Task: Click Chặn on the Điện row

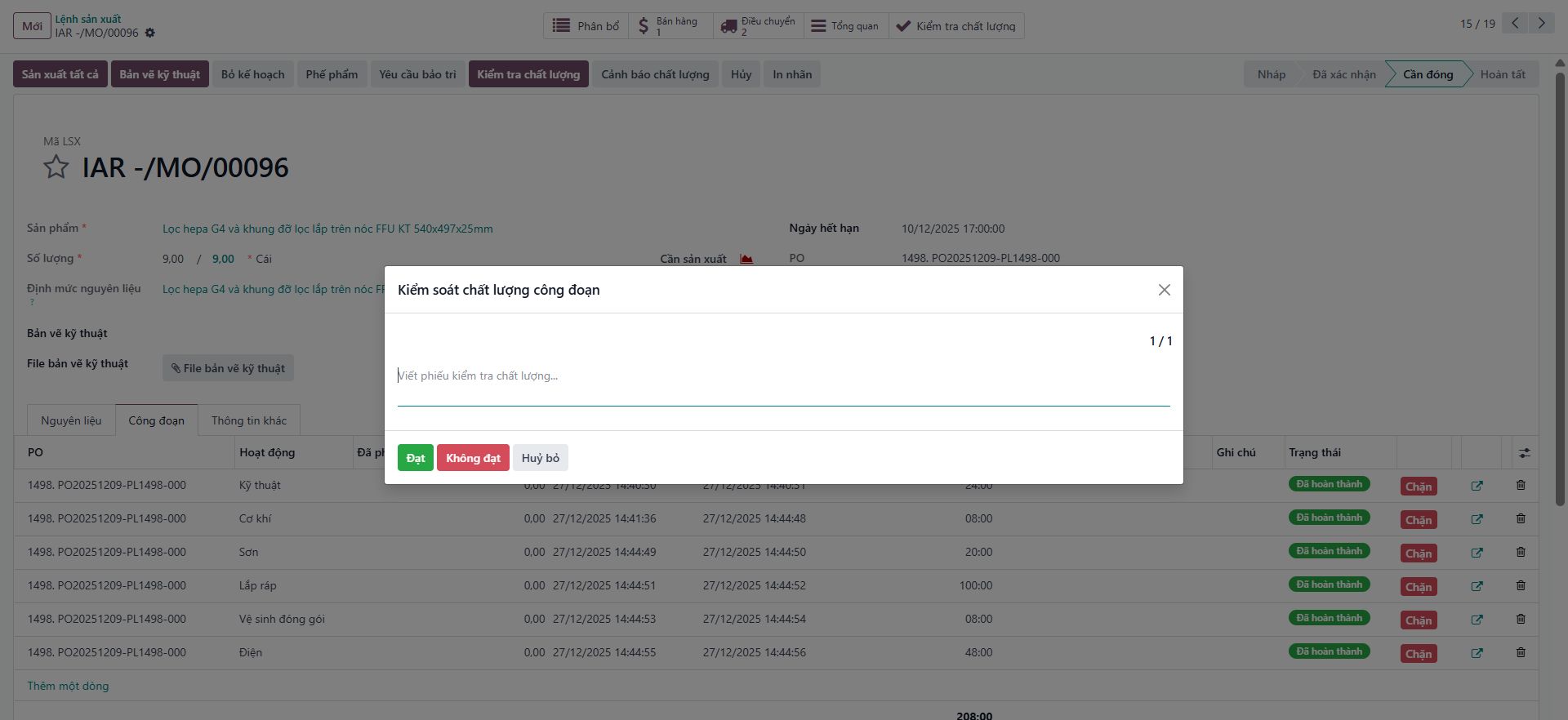Action: [1419, 654]
